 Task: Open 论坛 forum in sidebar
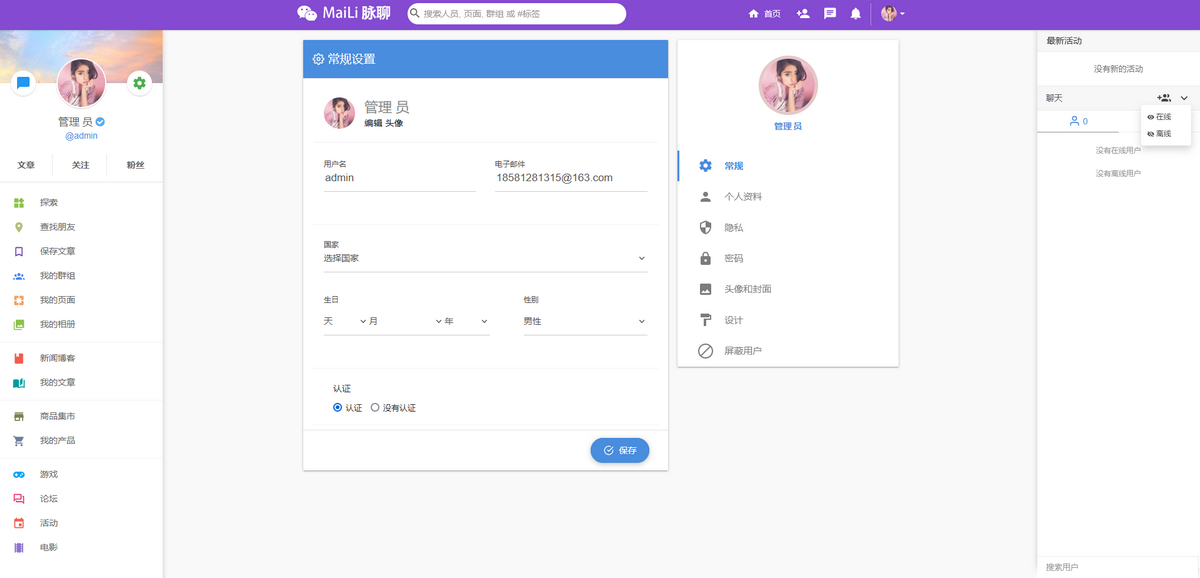(81, 499)
